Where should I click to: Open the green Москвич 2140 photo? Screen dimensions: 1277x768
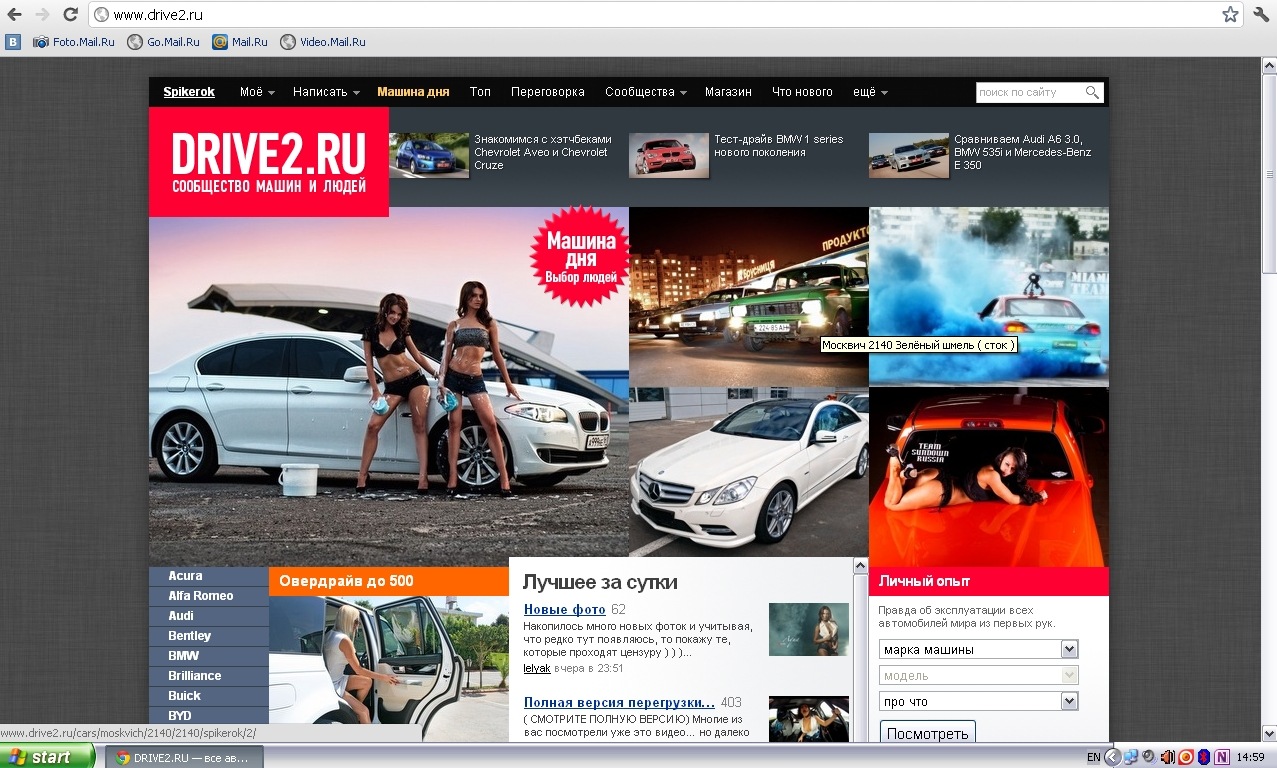point(749,297)
